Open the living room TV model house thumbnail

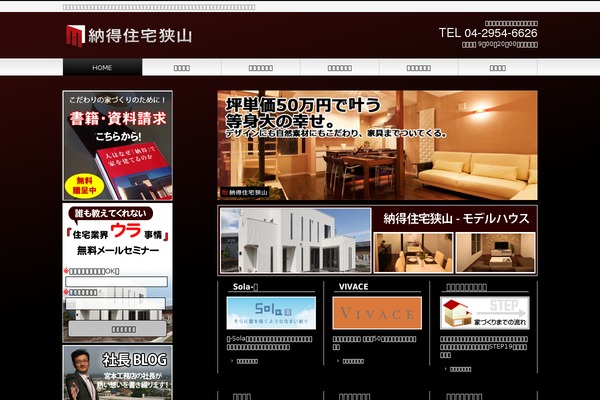496,253
